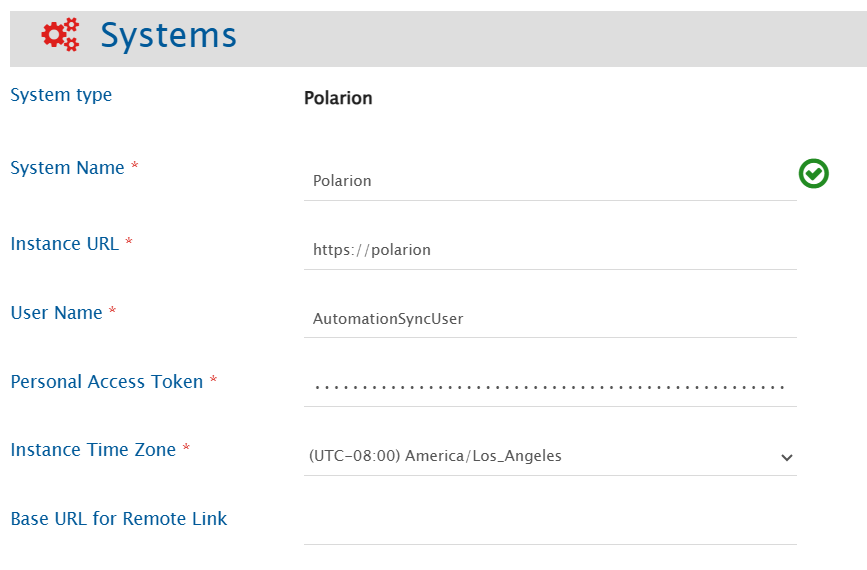Click the System type label
Image resolution: width=867 pixels, height=570 pixels.
tap(61, 95)
